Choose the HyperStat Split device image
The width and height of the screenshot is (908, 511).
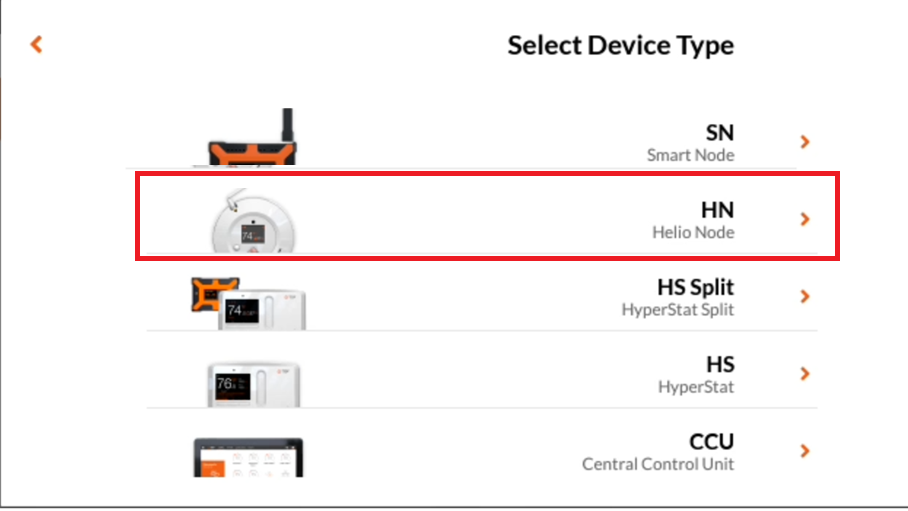point(248,303)
